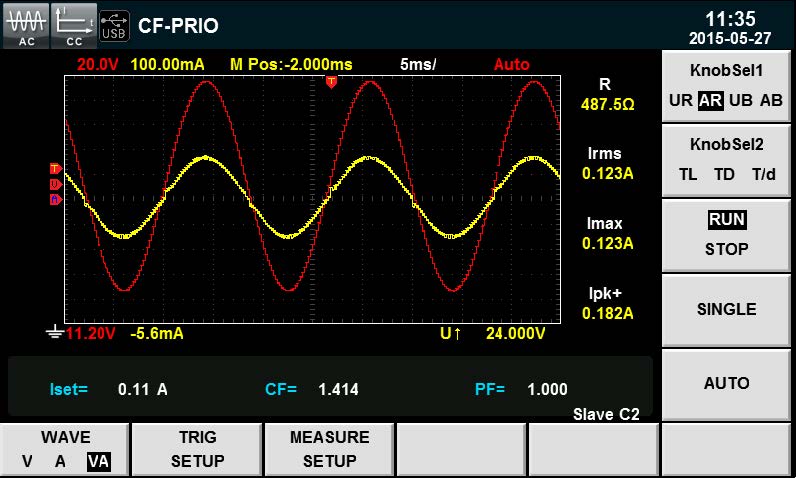
Task: Click the trigger position marker above the graph
Action: pos(331,81)
